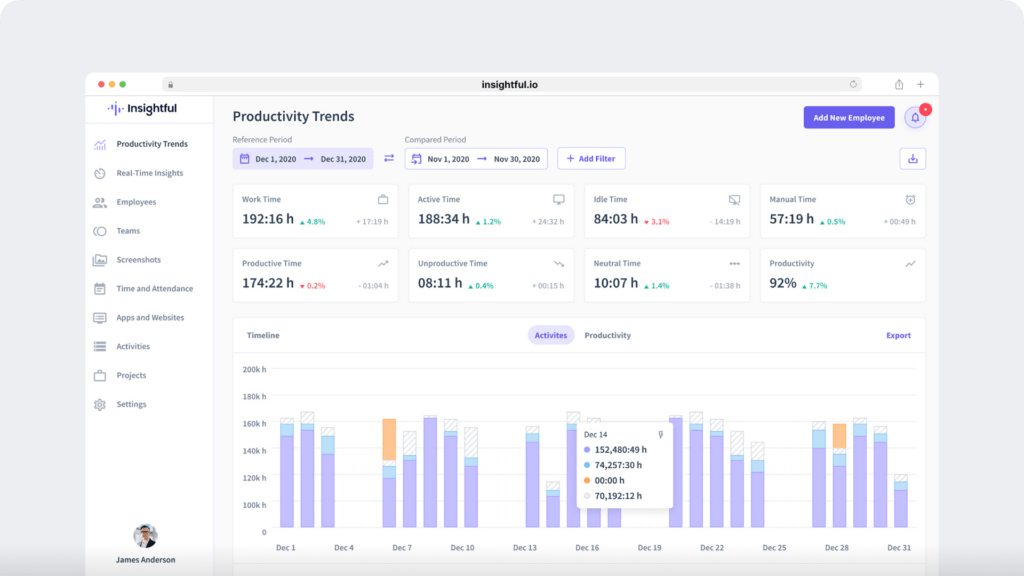Open Employees page in sidebar
Image resolution: width=1024 pixels, height=576 pixels.
pos(136,202)
